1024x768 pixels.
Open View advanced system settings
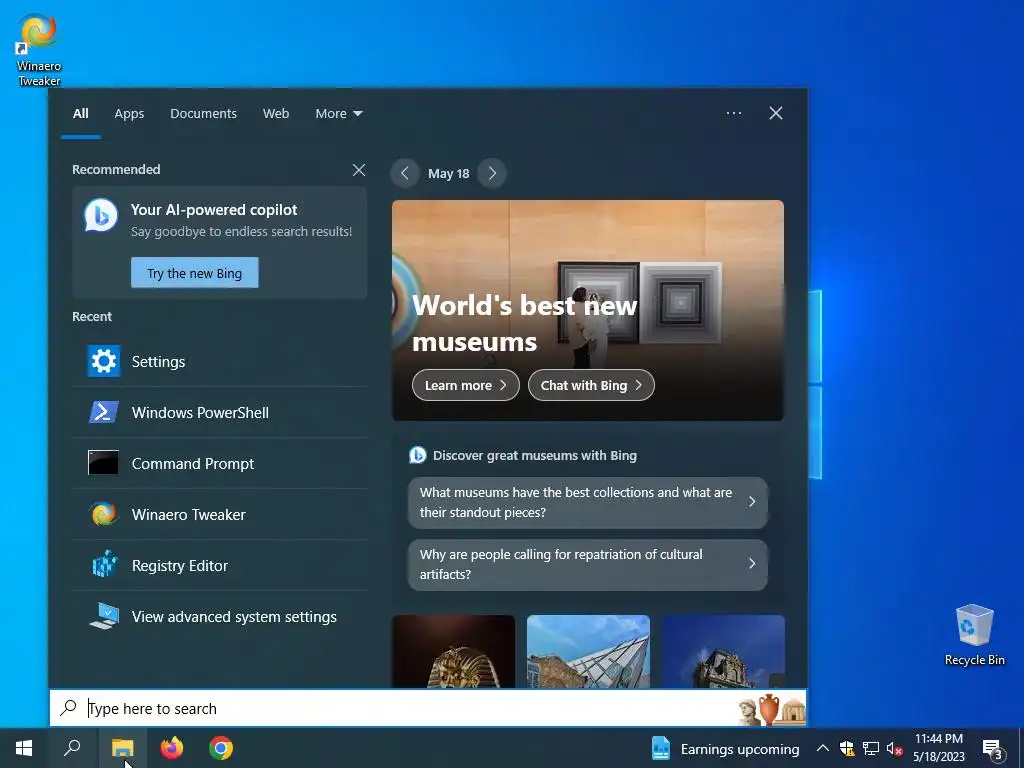pos(219,616)
